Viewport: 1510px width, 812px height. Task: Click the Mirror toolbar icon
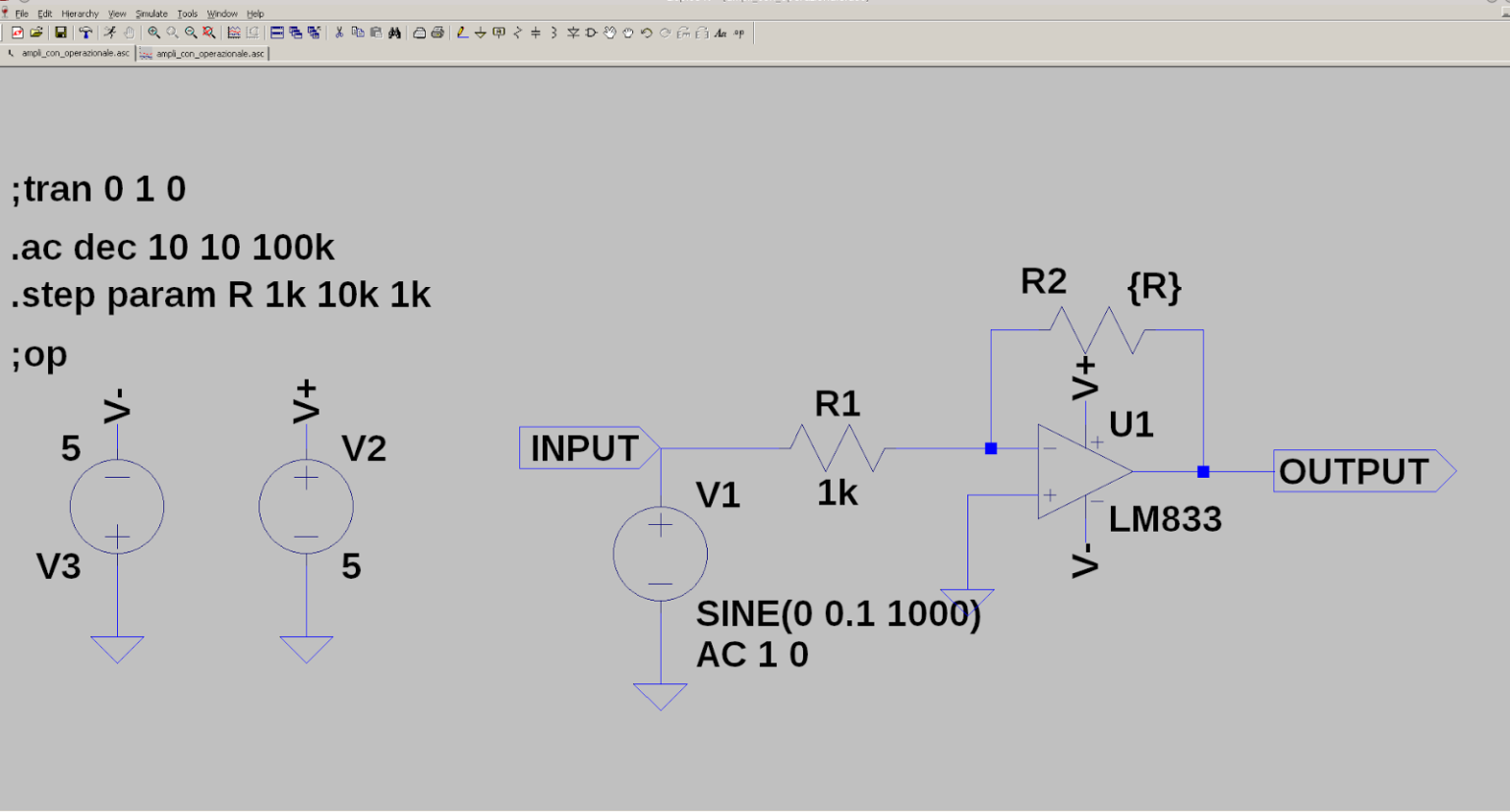[x=701, y=32]
